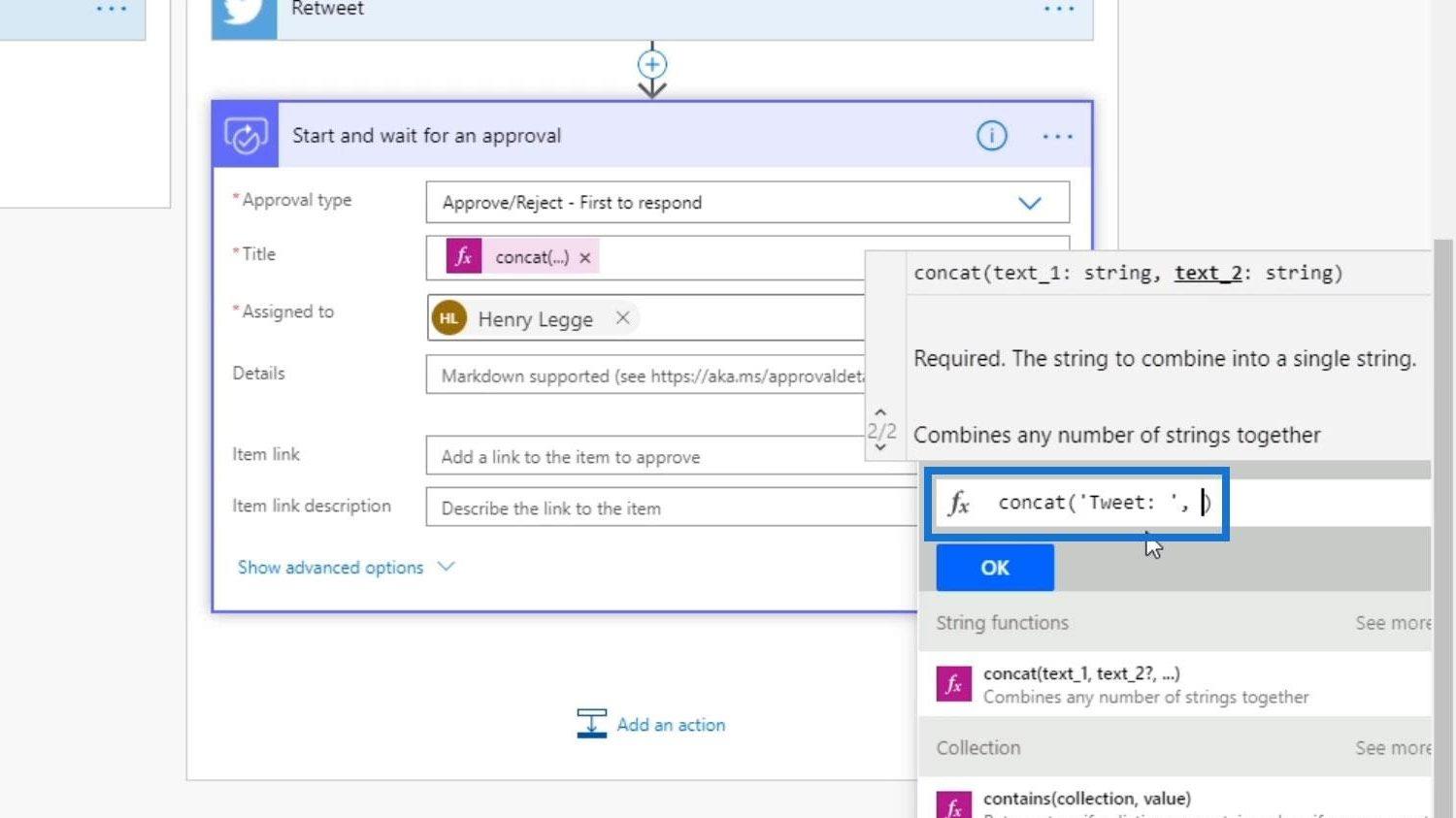Image resolution: width=1456 pixels, height=818 pixels.
Task: Click the Item link description field
Action: (x=672, y=507)
